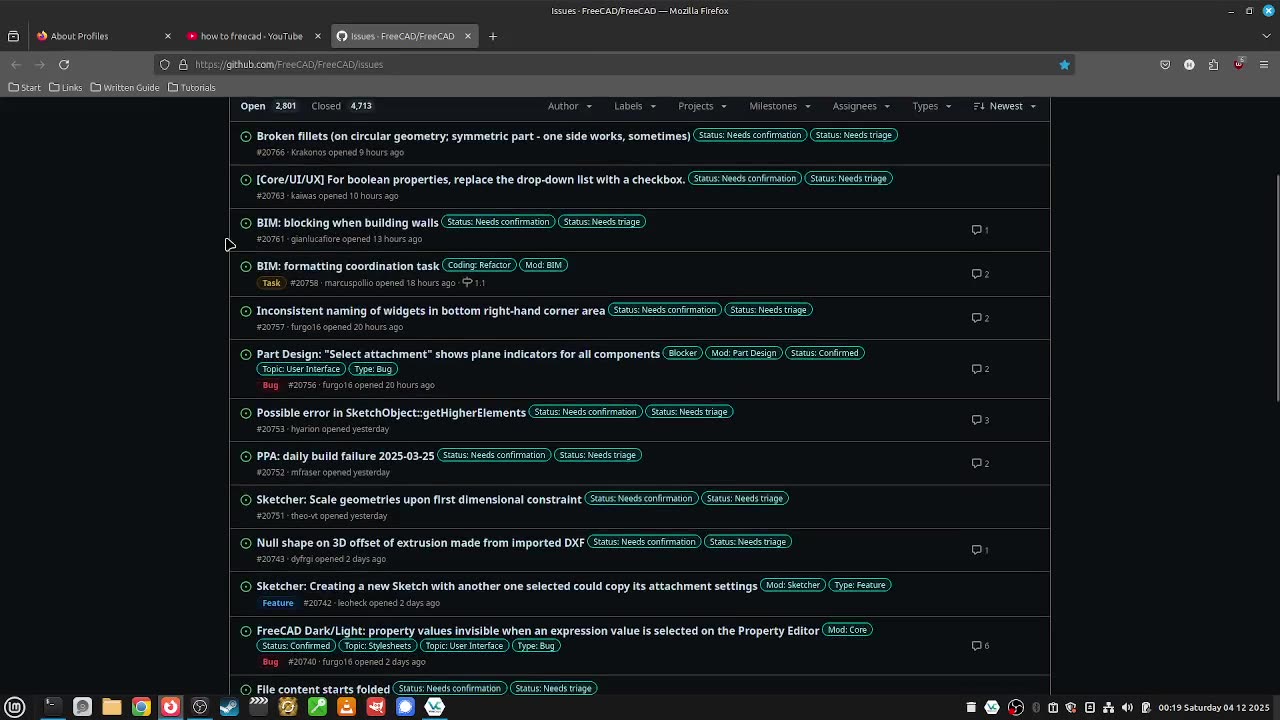Launch Google Chrome from taskbar
The width and height of the screenshot is (1280, 720).
[x=141, y=707]
